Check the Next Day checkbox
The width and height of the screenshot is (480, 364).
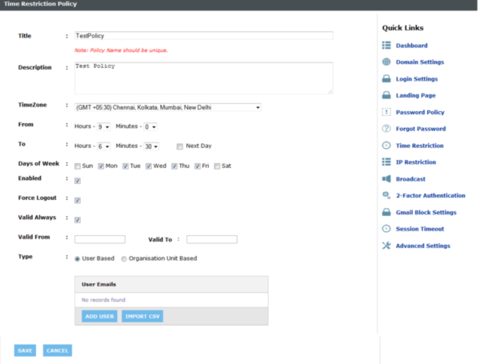click(x=180, y=147)
